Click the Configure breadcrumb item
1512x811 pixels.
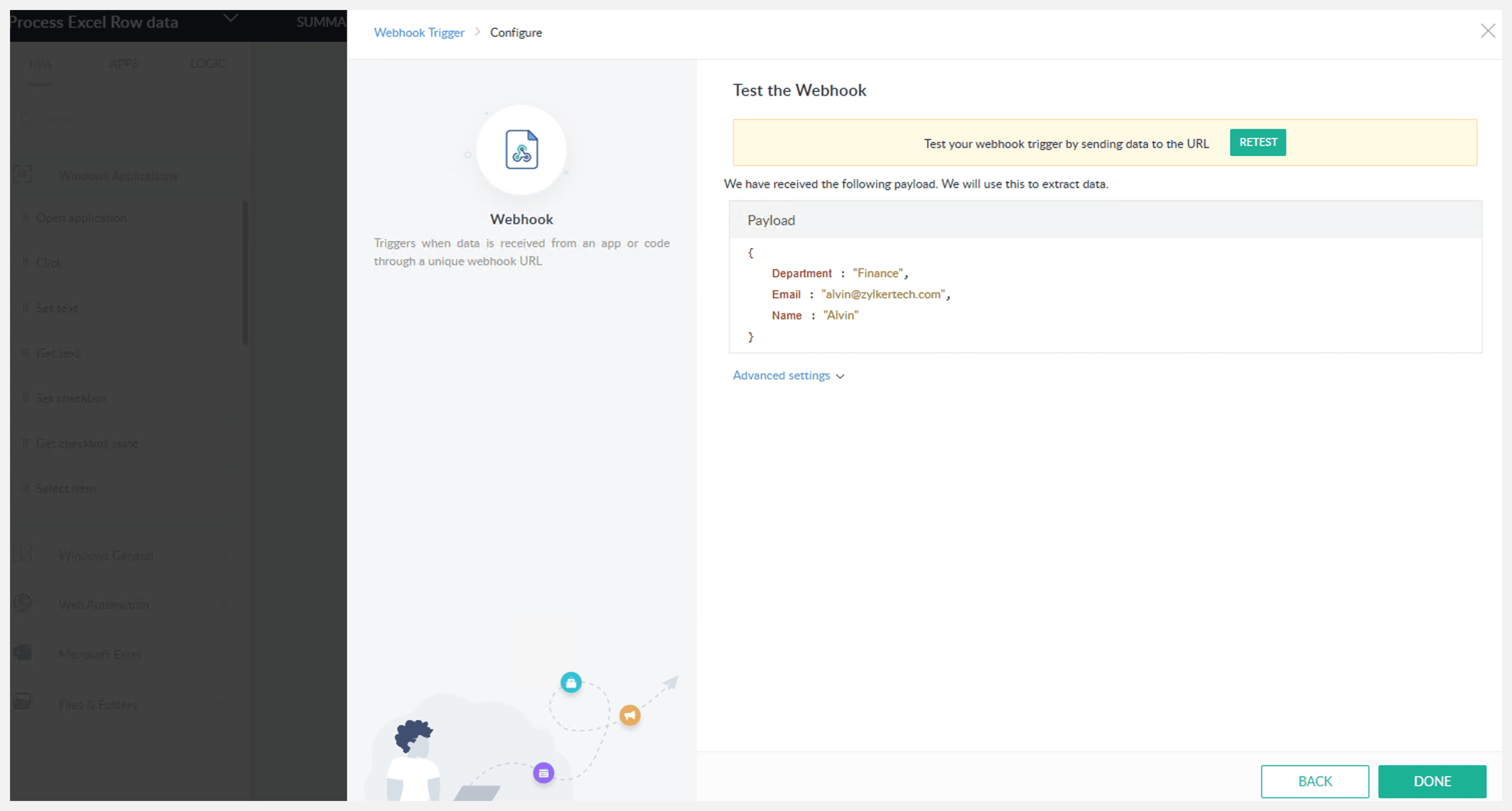(x=515, y=33)
